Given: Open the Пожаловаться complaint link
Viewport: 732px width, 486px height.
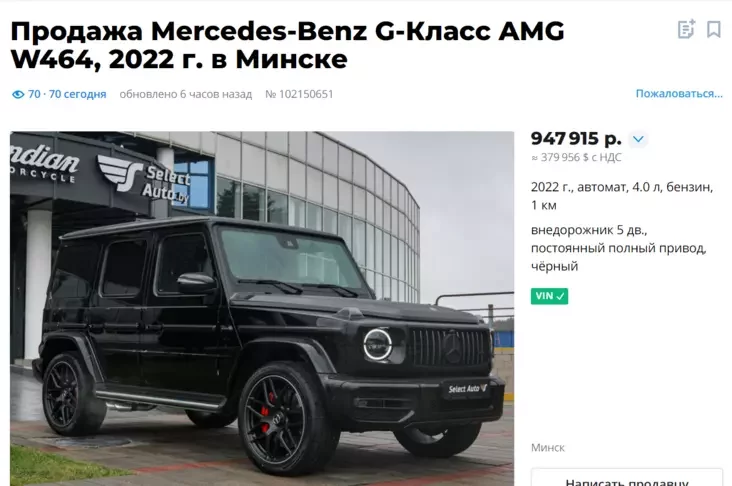Looking at the screenshot, I should [x=679, y=94].
